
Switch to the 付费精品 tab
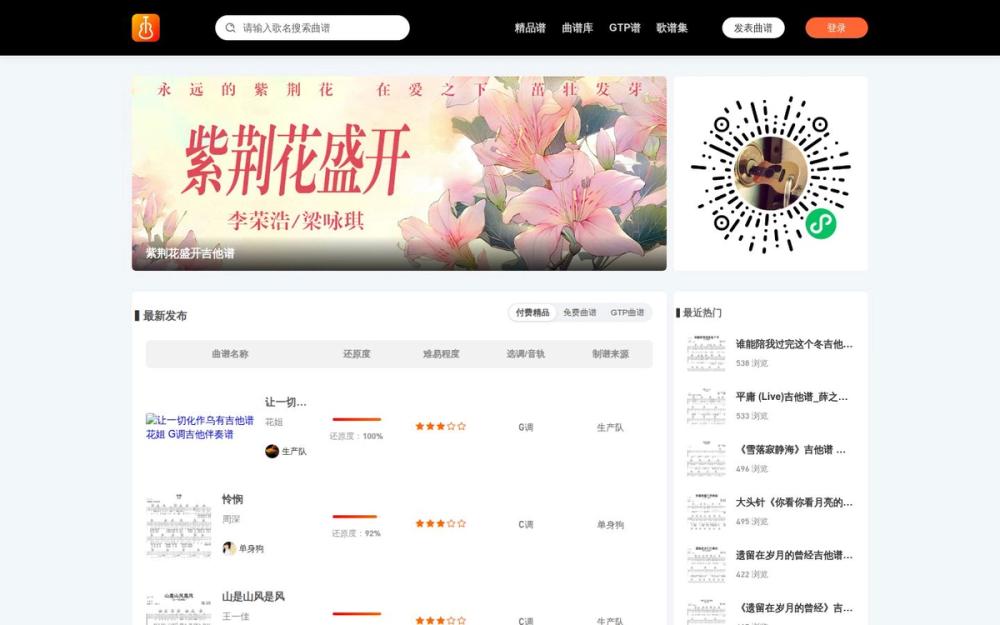tap(533, 312)
